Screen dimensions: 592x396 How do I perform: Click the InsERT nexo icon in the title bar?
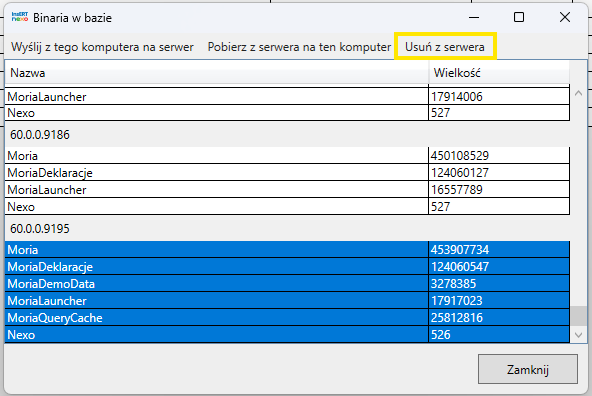pos(20,17)
